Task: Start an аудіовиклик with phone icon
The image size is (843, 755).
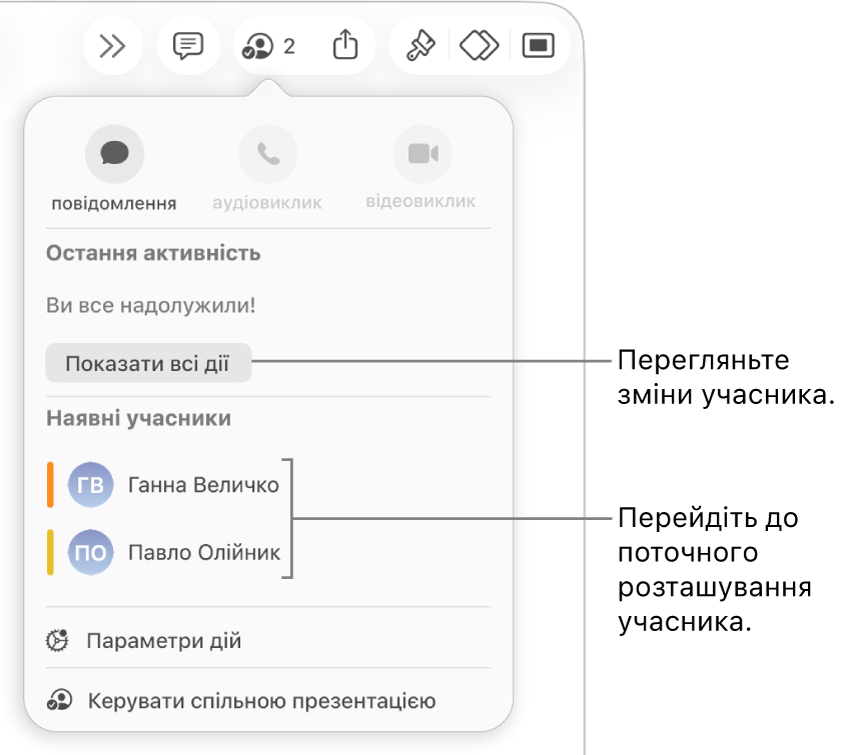Action: 268,154
